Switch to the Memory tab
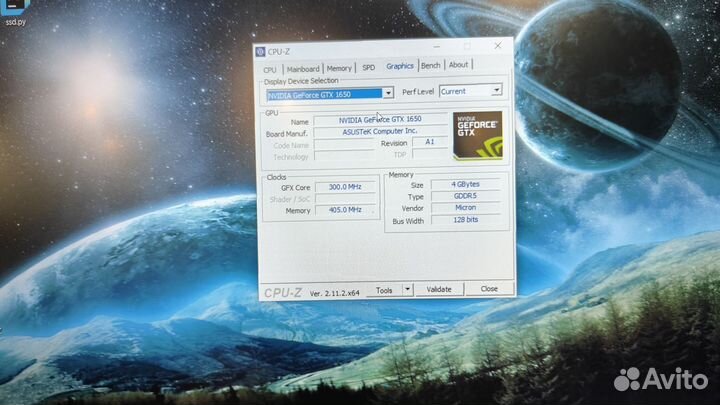Viewport: 720px width, 405px height. click(339, 68)
